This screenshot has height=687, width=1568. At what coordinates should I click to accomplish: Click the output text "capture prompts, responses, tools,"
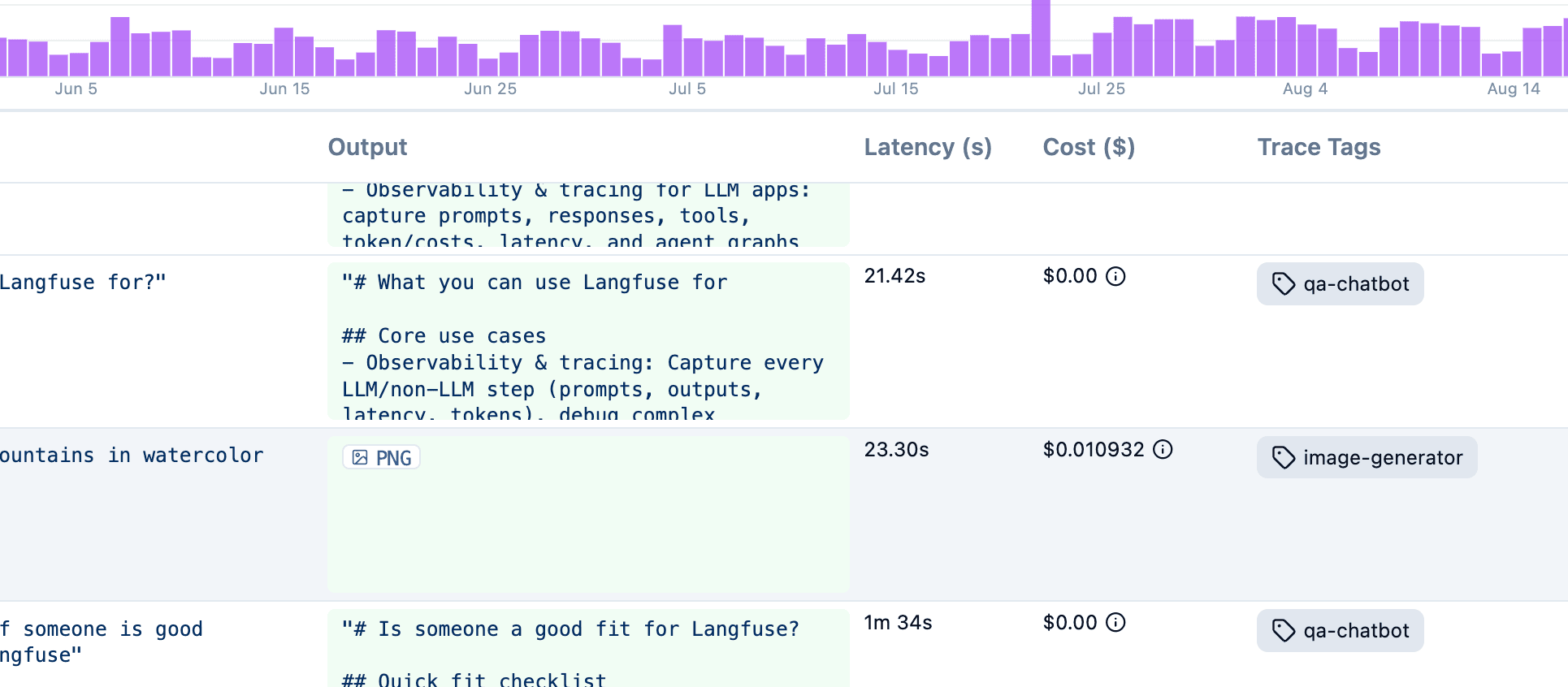(546, 215)
